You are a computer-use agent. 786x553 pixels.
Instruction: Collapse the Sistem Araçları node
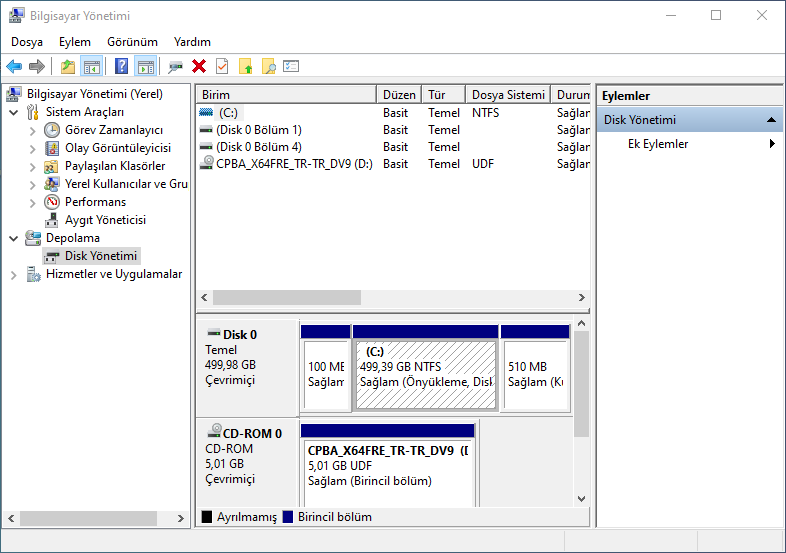click(14, 112)
